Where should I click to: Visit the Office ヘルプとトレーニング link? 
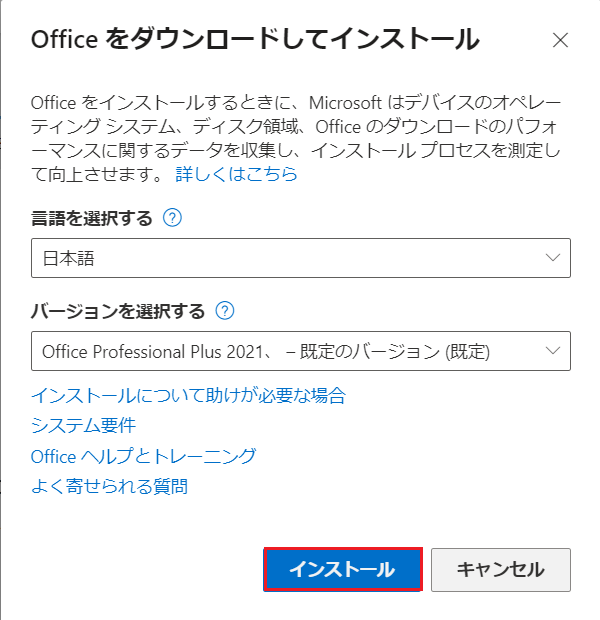click(x=143, y=456)
